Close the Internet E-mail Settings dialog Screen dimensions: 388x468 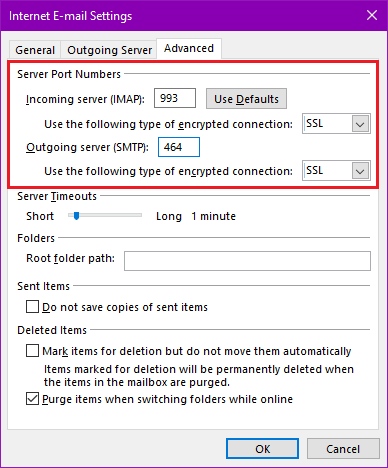372,15
